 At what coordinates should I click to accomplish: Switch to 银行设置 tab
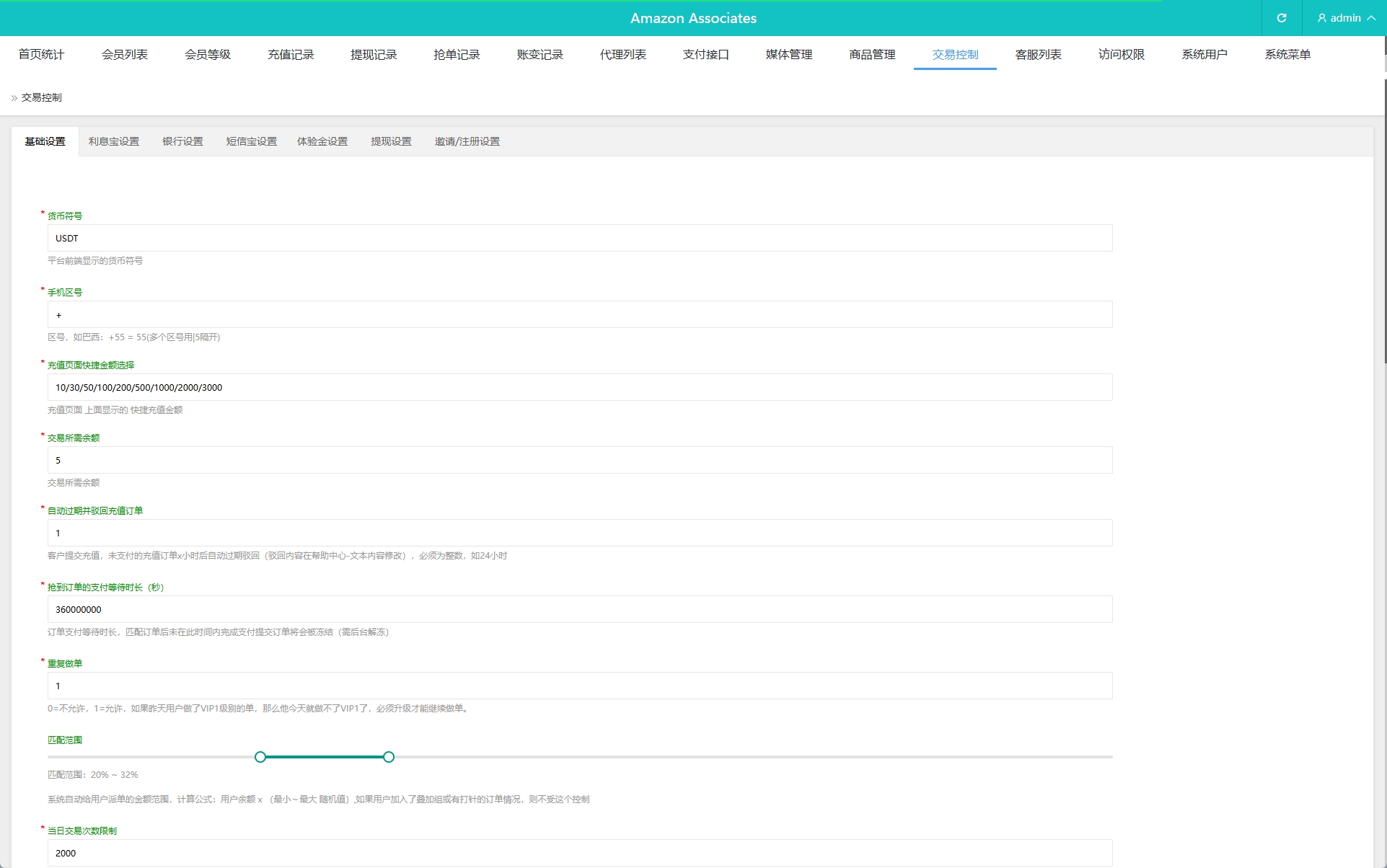(x=182, y=141)
